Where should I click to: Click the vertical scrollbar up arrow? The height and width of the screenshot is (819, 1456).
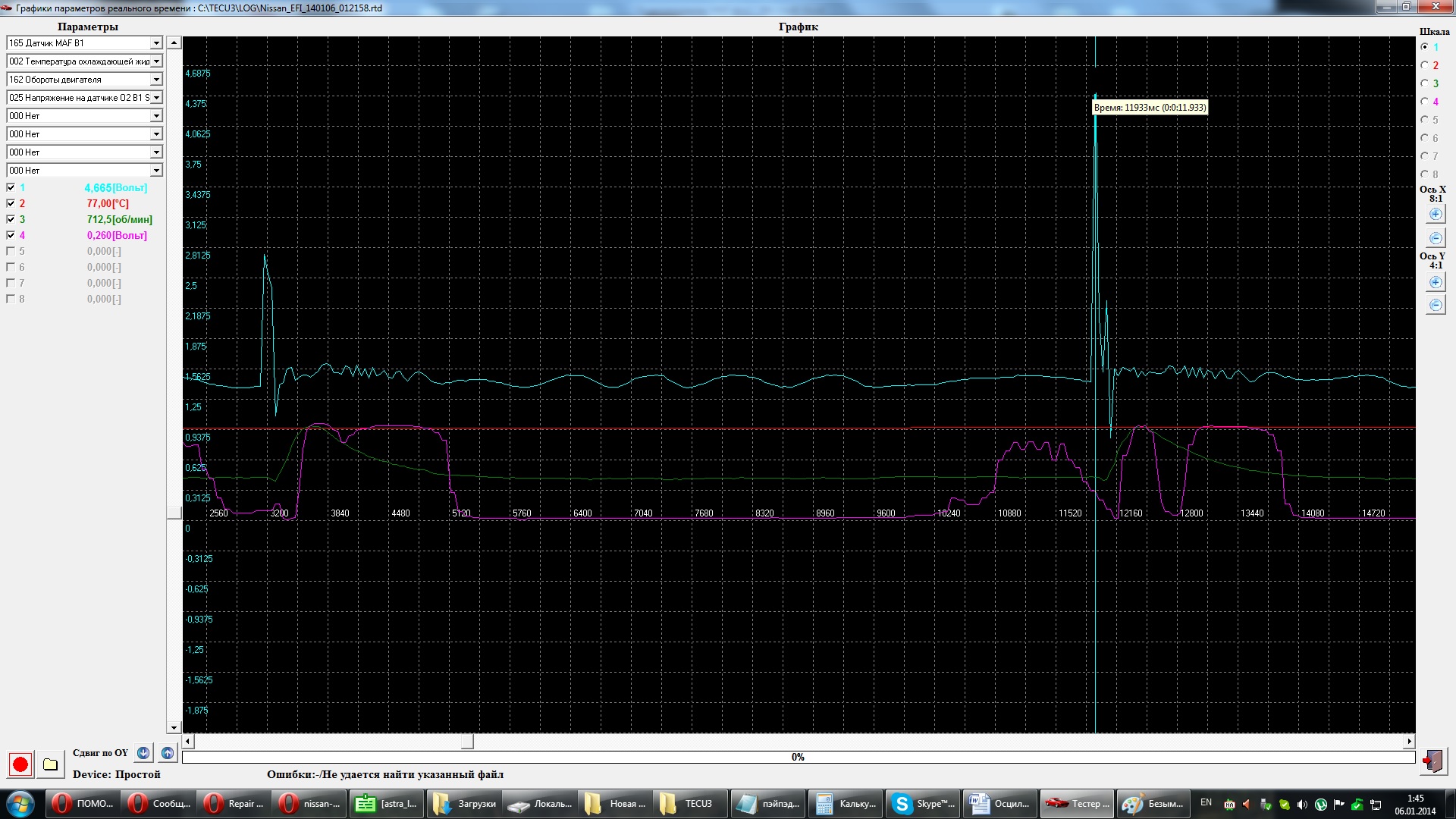[x=174, y=42]
